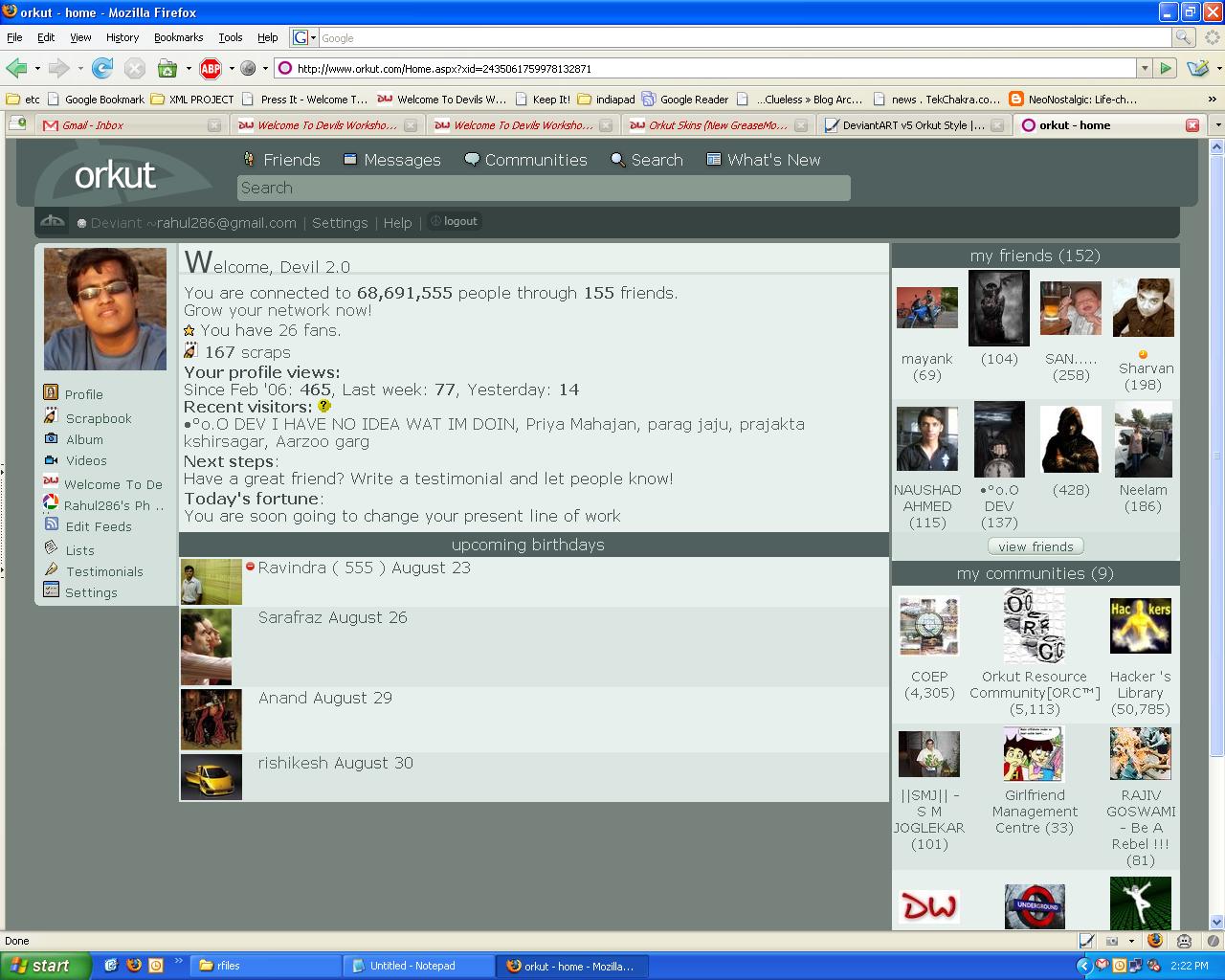Open the Help link in user bar
This screenshot has width=1225, height=980.
coord(397,223)
